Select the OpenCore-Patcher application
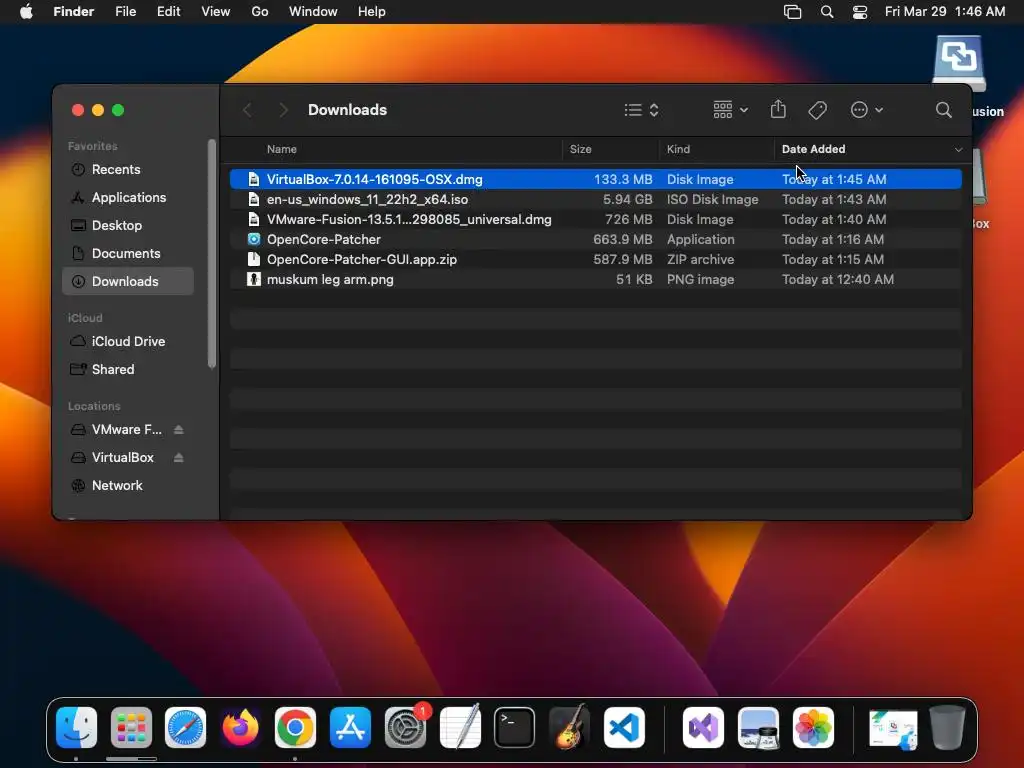This screenshot has width=1024, height=768. (x=596, y=240)
